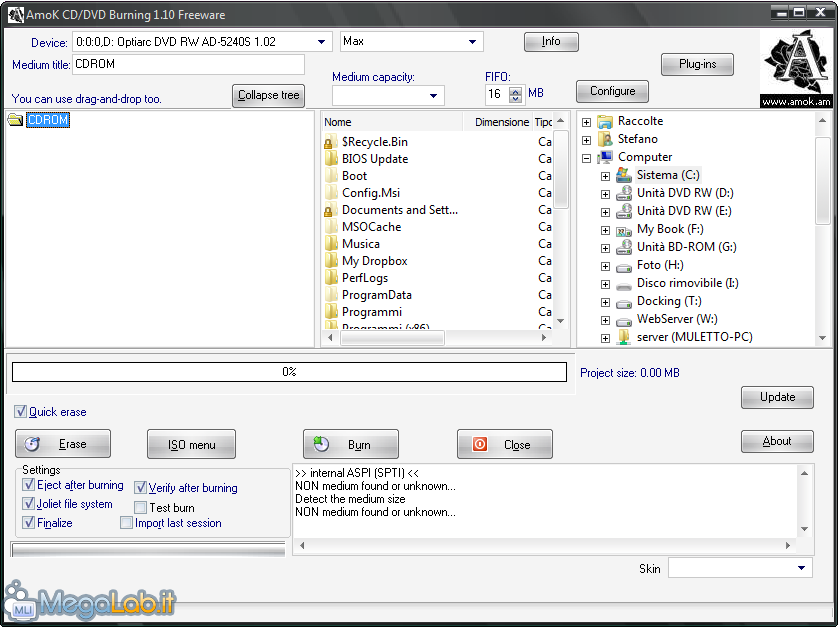Click the My Book (F:) drive icon
This screenshot has height=627, width=838.
pos(624,229)
